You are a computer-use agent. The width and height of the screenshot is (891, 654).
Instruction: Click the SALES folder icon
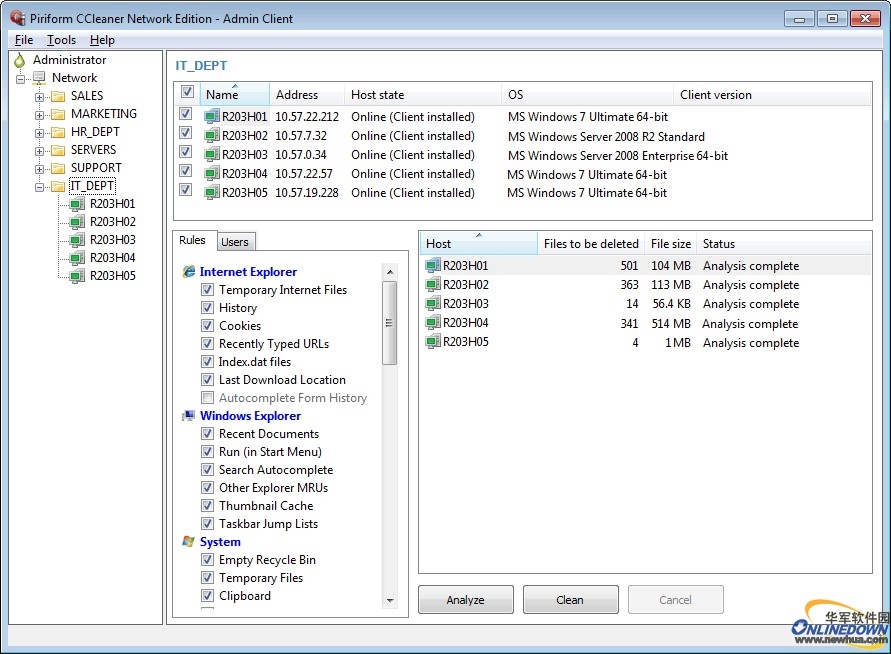pos(58,96)
